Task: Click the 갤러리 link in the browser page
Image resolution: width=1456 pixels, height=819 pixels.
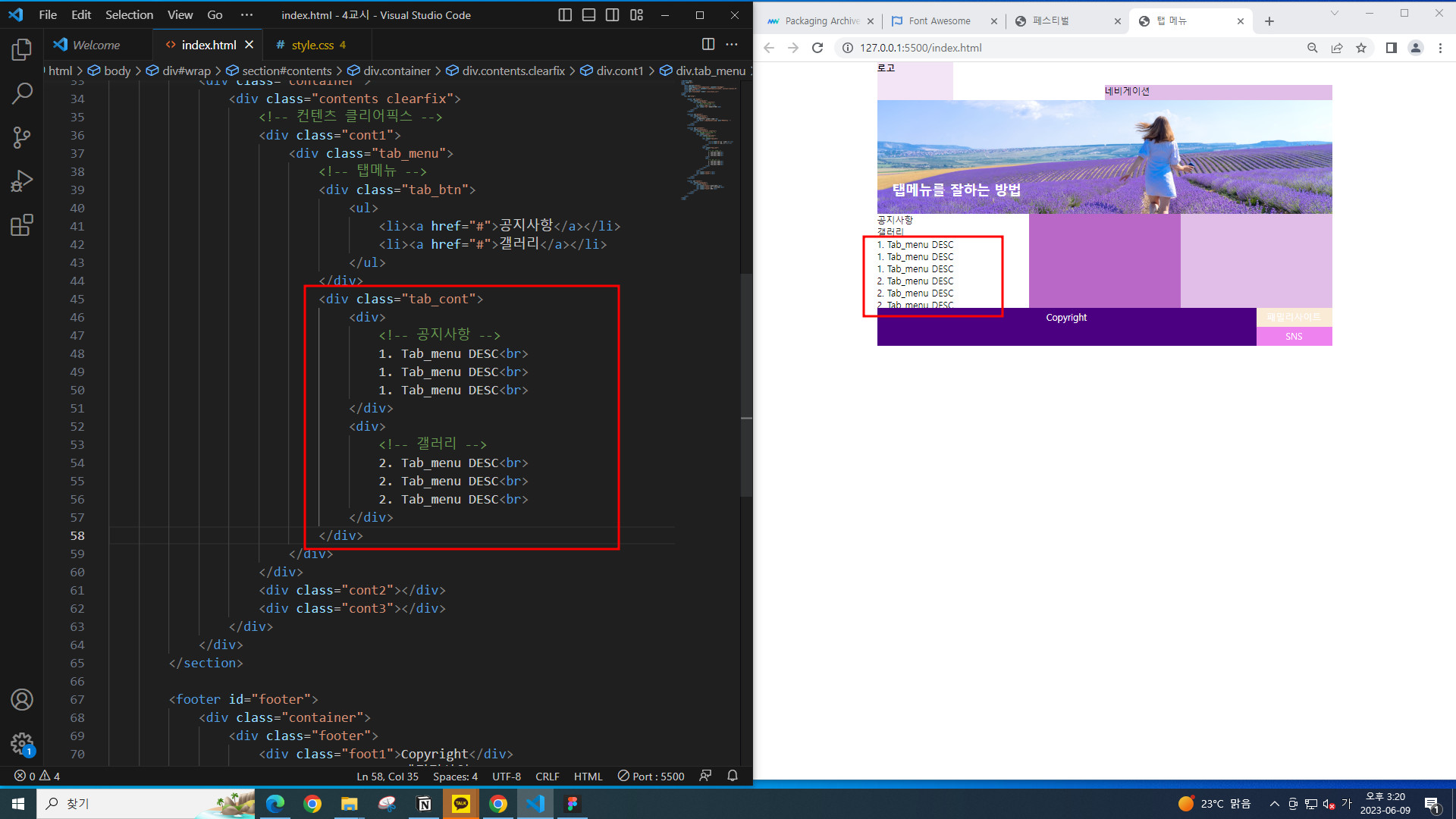Action: click(x=890, y=232)
